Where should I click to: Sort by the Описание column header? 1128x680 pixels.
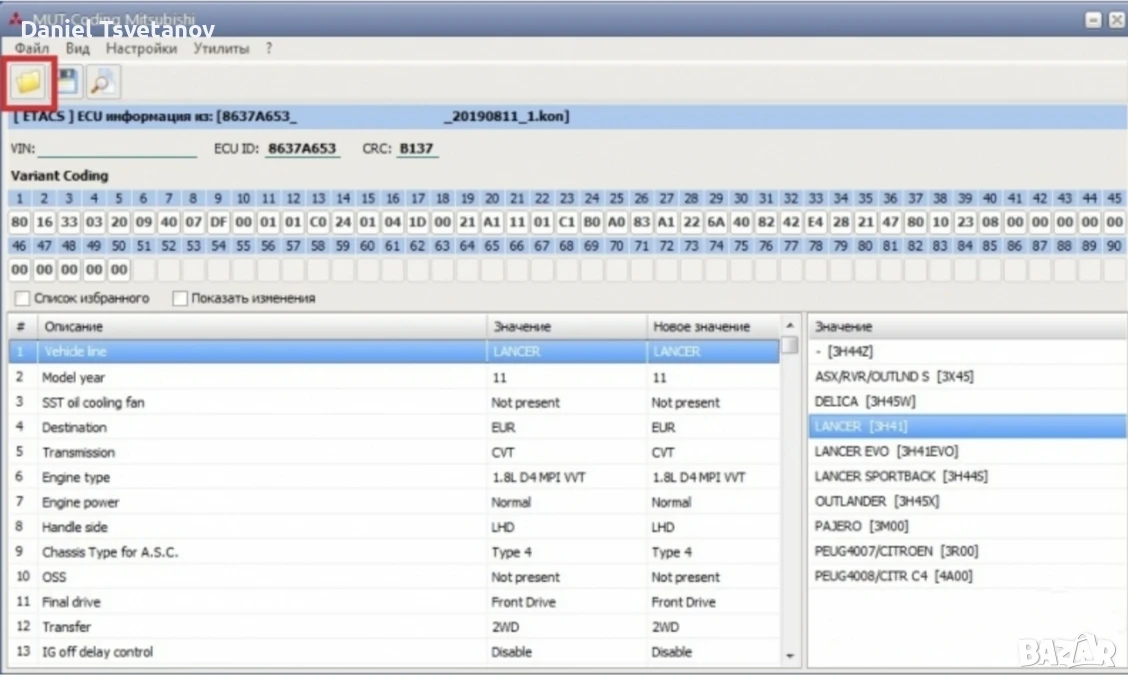tap(262, 327)
